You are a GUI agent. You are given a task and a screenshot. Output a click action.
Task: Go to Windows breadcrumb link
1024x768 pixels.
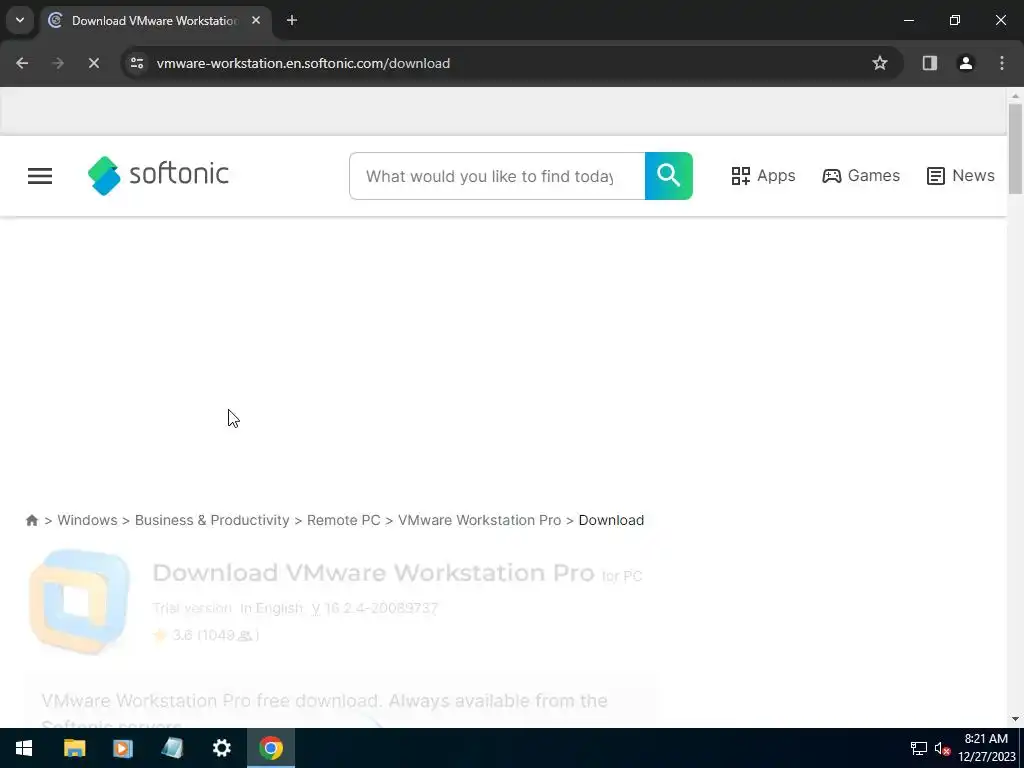coord(88,520)
